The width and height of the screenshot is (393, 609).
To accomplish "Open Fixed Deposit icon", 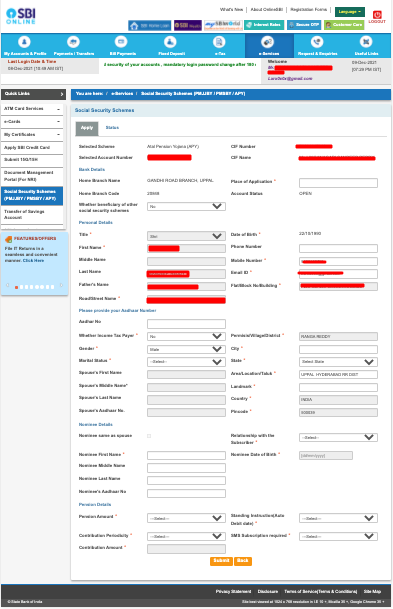I will [170, 42].
